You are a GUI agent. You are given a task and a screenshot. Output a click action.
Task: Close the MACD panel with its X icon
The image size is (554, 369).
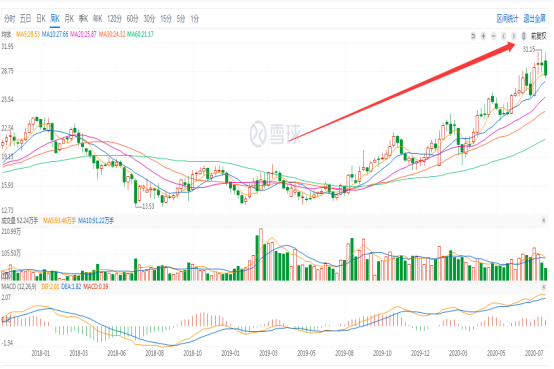(x=544, y=286)
